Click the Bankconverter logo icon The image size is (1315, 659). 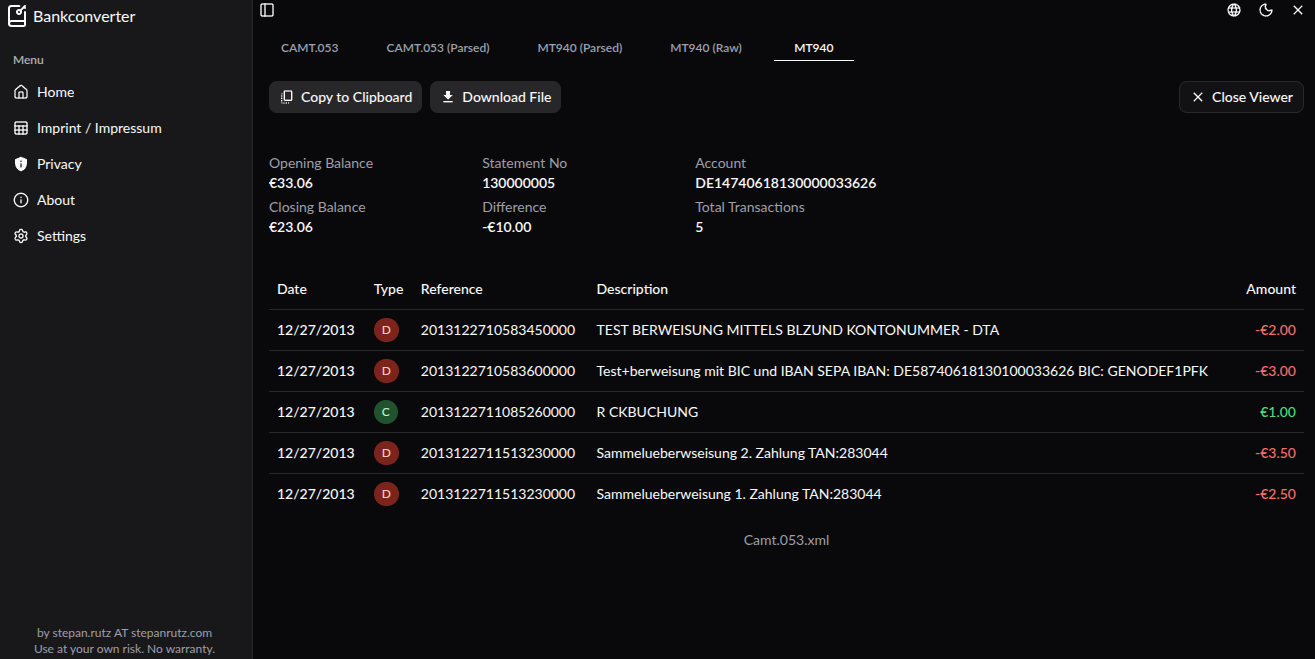pos(17,16)
